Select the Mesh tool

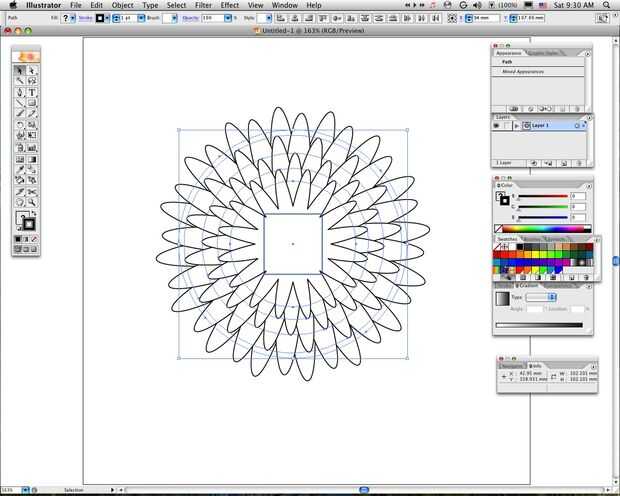coord(20,159)
